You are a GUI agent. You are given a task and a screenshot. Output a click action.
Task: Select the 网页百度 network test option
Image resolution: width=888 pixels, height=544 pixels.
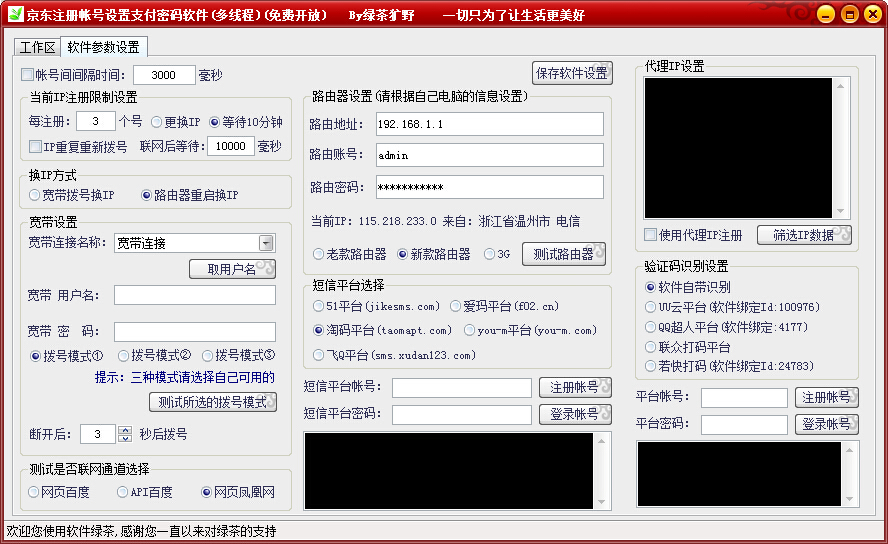tap(35, 492)
